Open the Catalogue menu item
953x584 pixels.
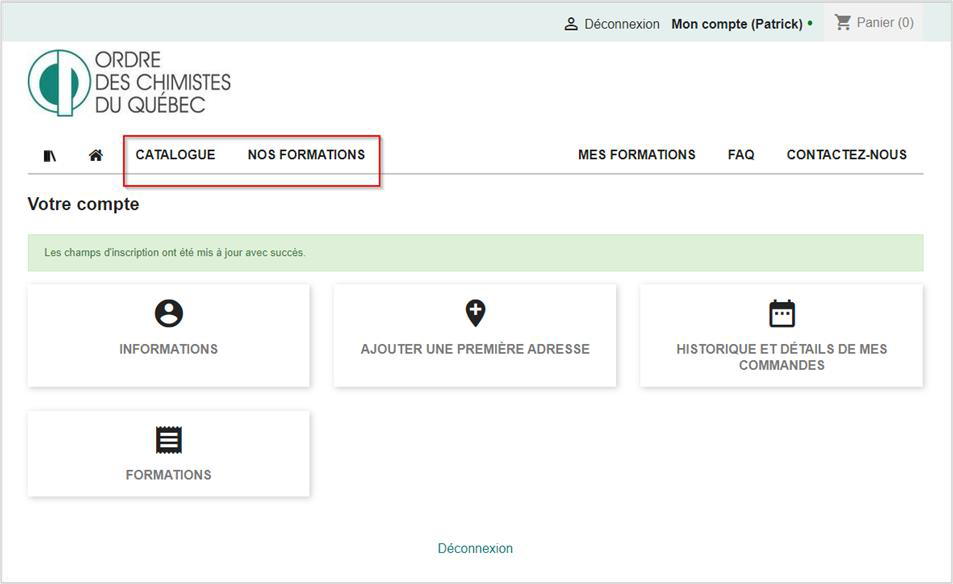tap(175, 155)
